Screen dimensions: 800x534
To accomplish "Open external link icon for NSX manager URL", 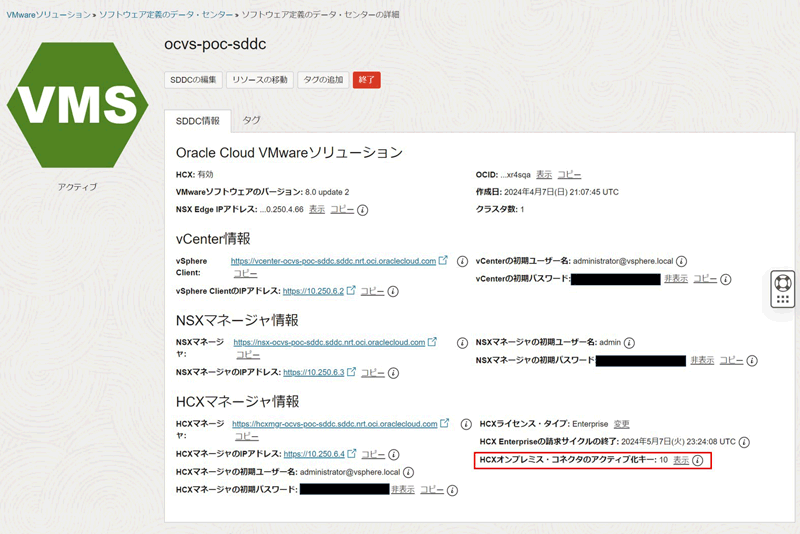I will coord(432,342).
